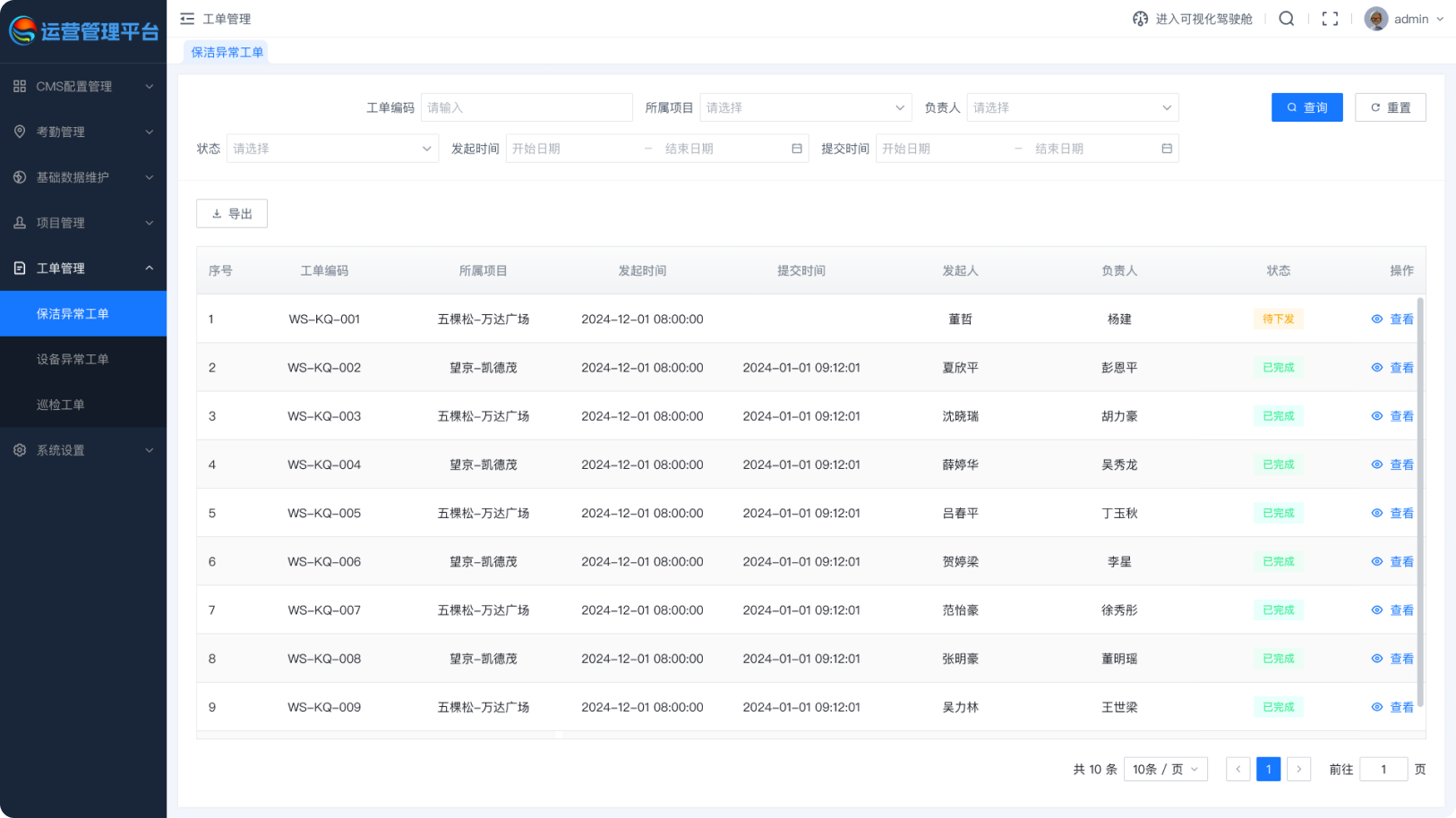This screenshot has width=1456, height=818.
Task: Go to next page arrow
Action: point(1299,770)
